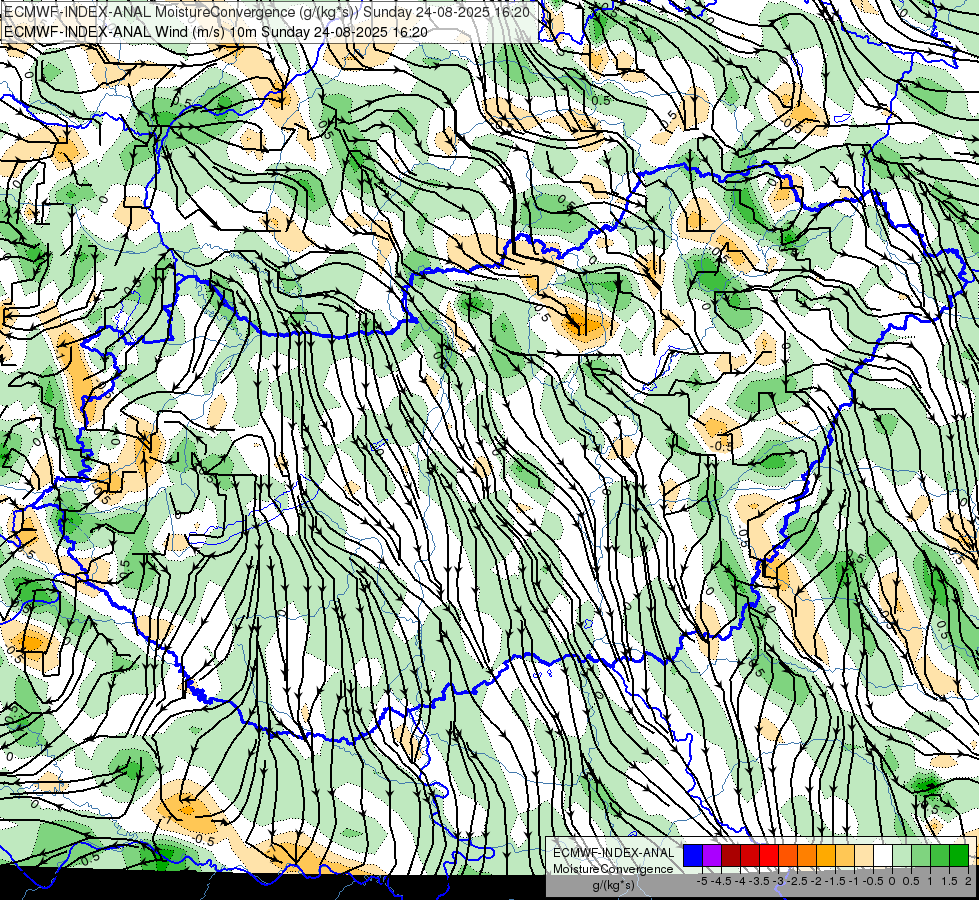Click the -2.5 tick label in the legend
The width and height of the screenshot is (979, 900).
(797, 881)
